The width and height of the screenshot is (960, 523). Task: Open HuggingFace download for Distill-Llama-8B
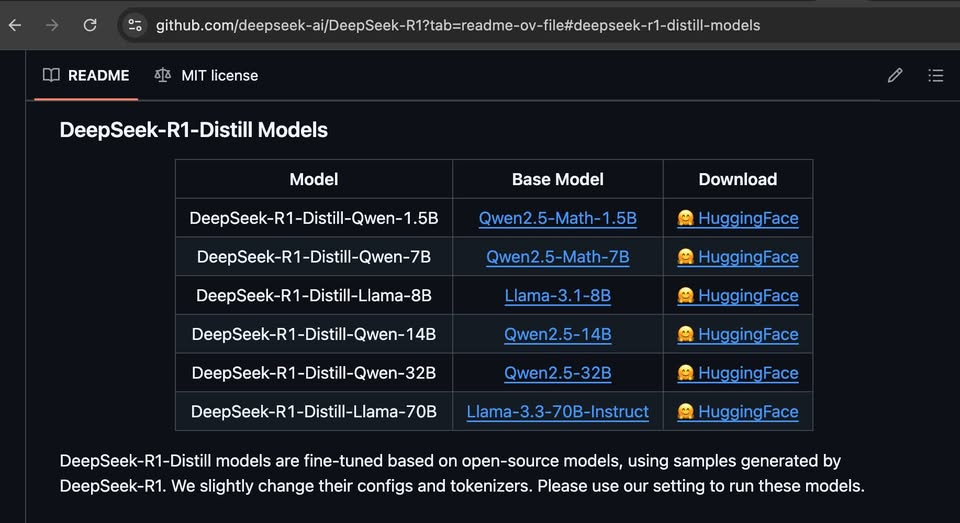[747, 296]
